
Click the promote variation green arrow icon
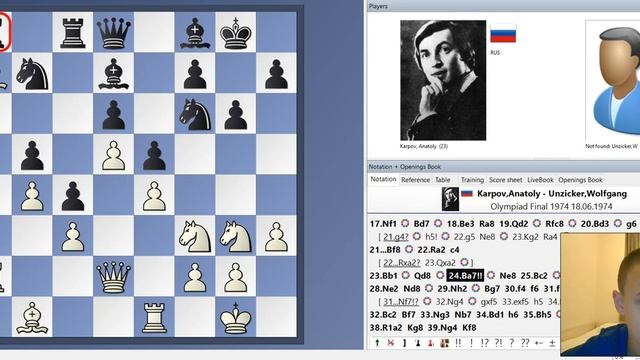tap(377, 343)
